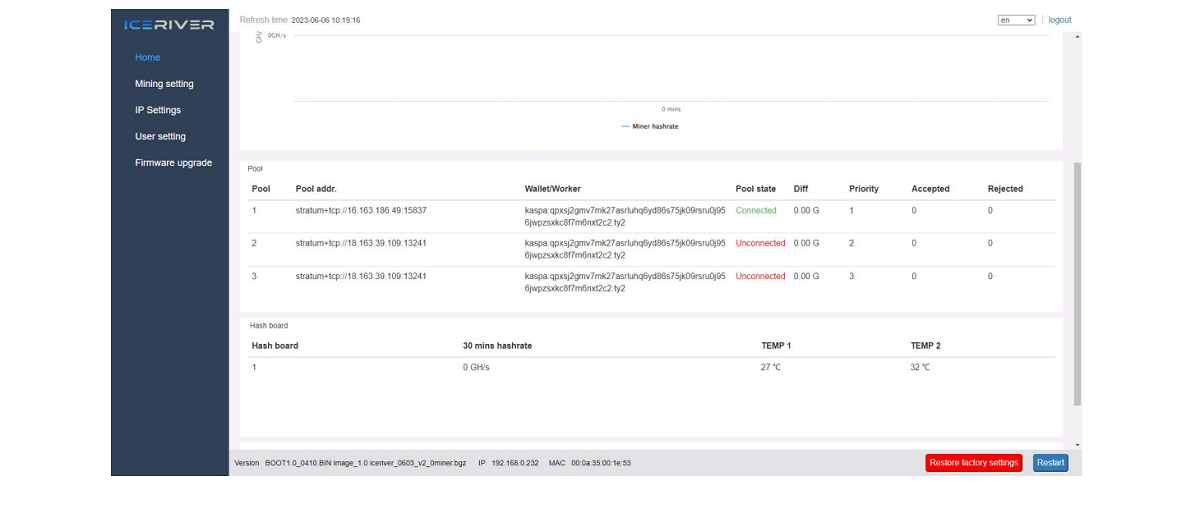Open Mining setting in sidebar
The width and height of the screenshot is (1200, 522).
pos(164,84)
